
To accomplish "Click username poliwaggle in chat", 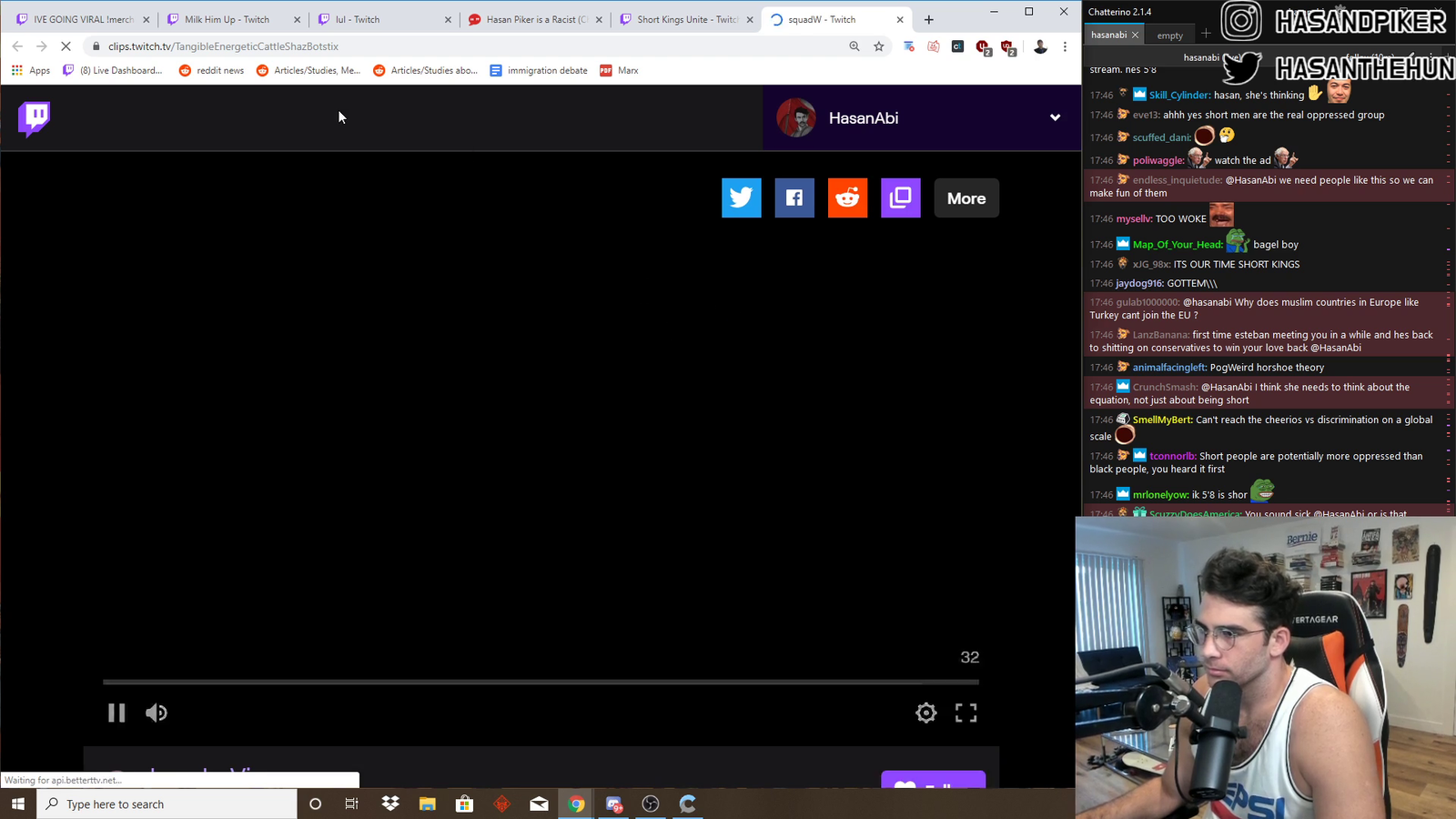I will (x=1158, y=160).
